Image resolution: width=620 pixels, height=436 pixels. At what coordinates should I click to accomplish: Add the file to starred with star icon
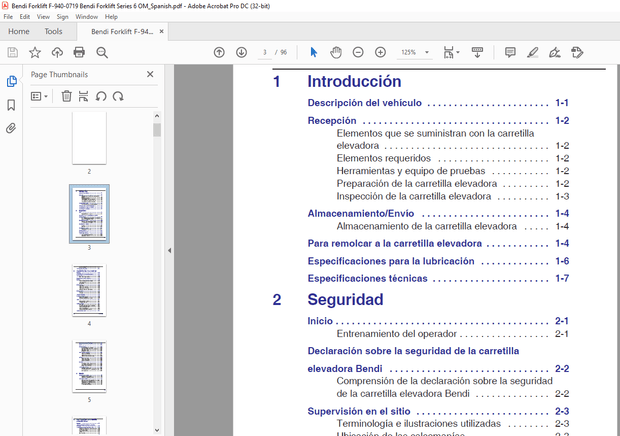[35, 52]
